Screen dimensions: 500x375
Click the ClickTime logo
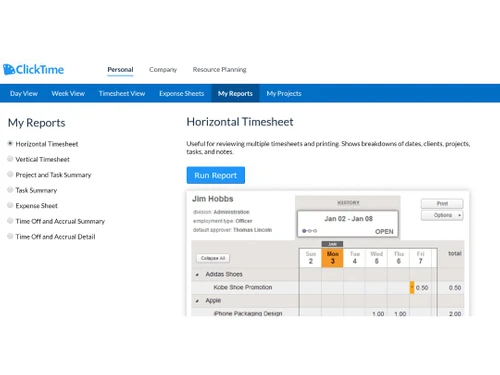(33, 69)
